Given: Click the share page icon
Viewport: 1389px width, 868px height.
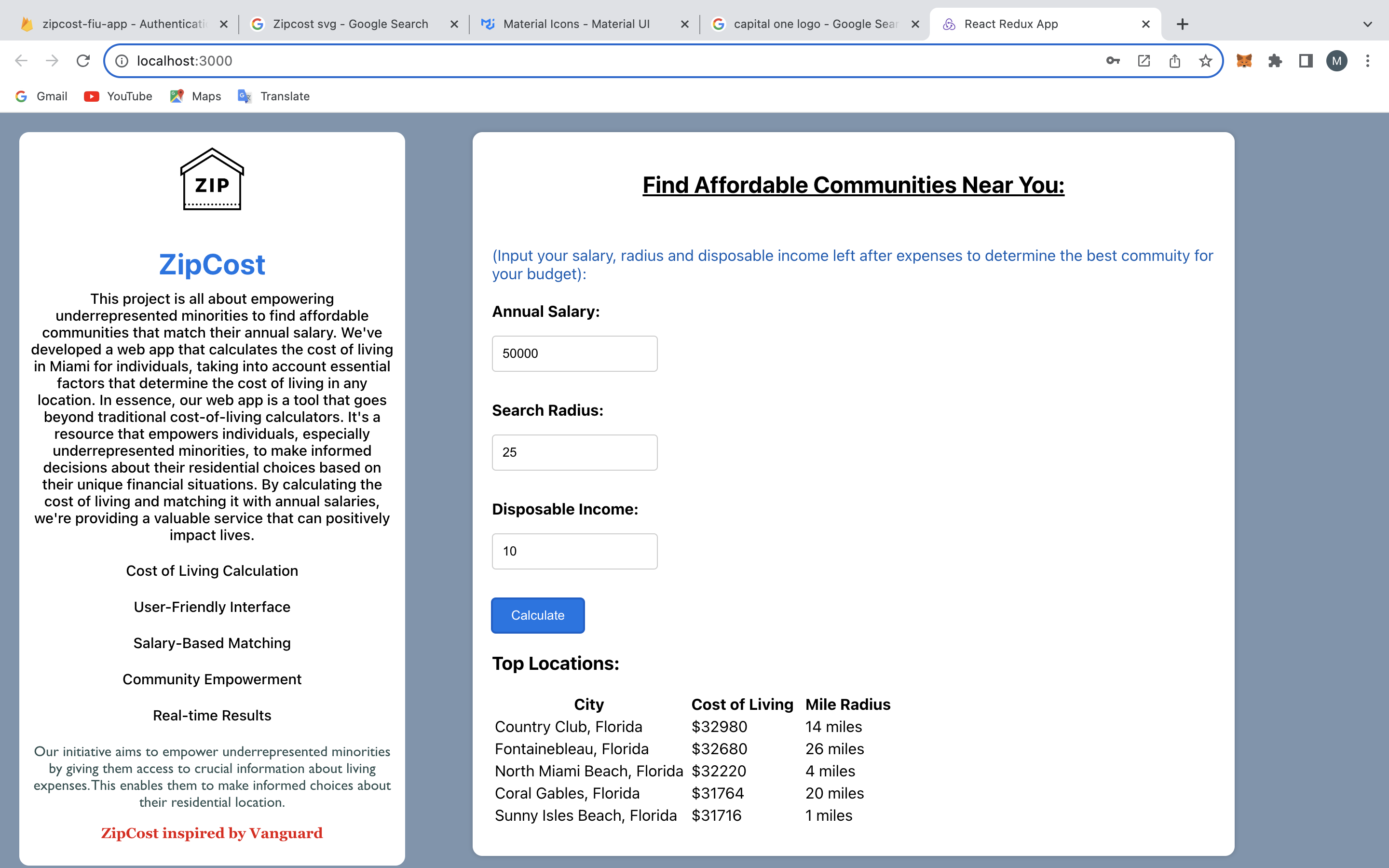Looking at the screenshot, I should [x=1174, y=61].
